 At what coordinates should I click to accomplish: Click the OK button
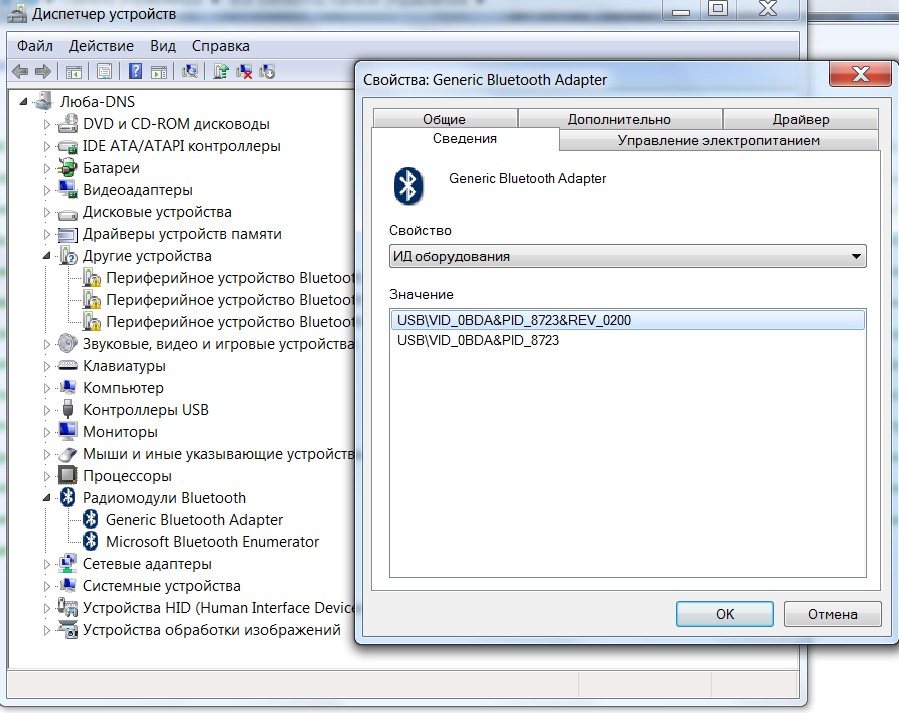(x=725, y=614)
